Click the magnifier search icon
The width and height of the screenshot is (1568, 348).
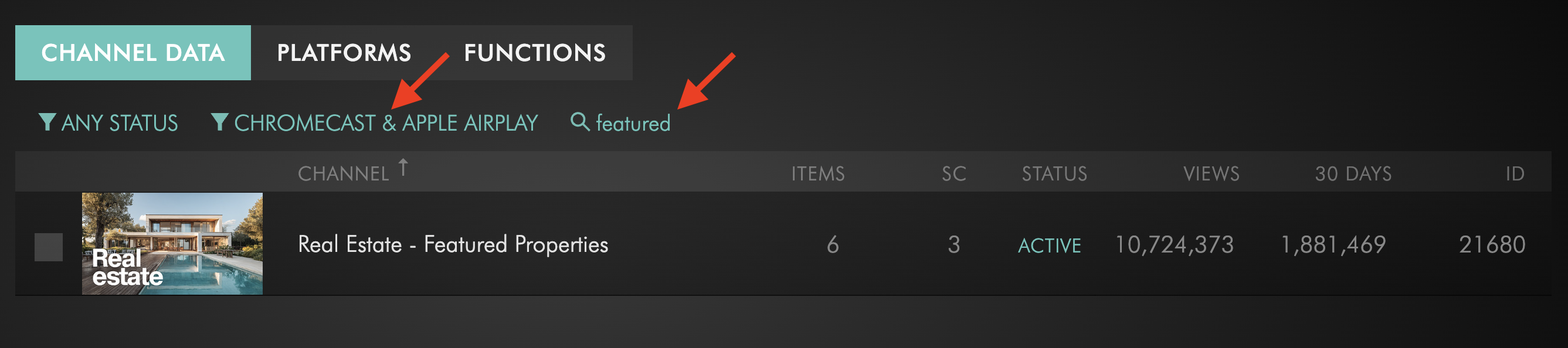click(579, 122)
